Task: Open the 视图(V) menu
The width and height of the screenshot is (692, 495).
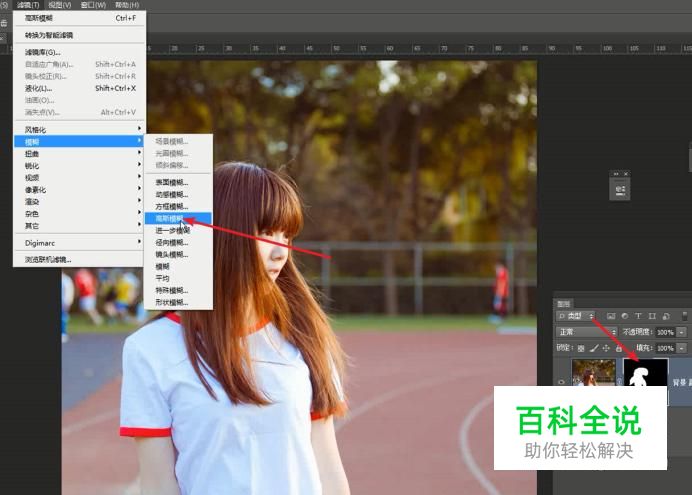Action: click(60, 5)
